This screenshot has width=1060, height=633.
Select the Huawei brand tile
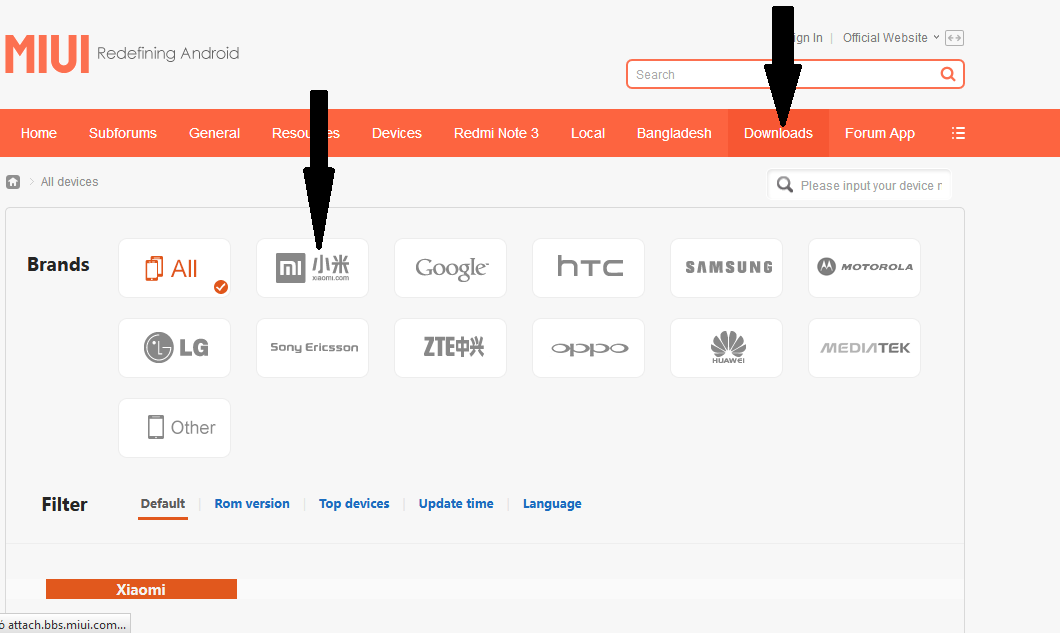[x=726, y=348]
